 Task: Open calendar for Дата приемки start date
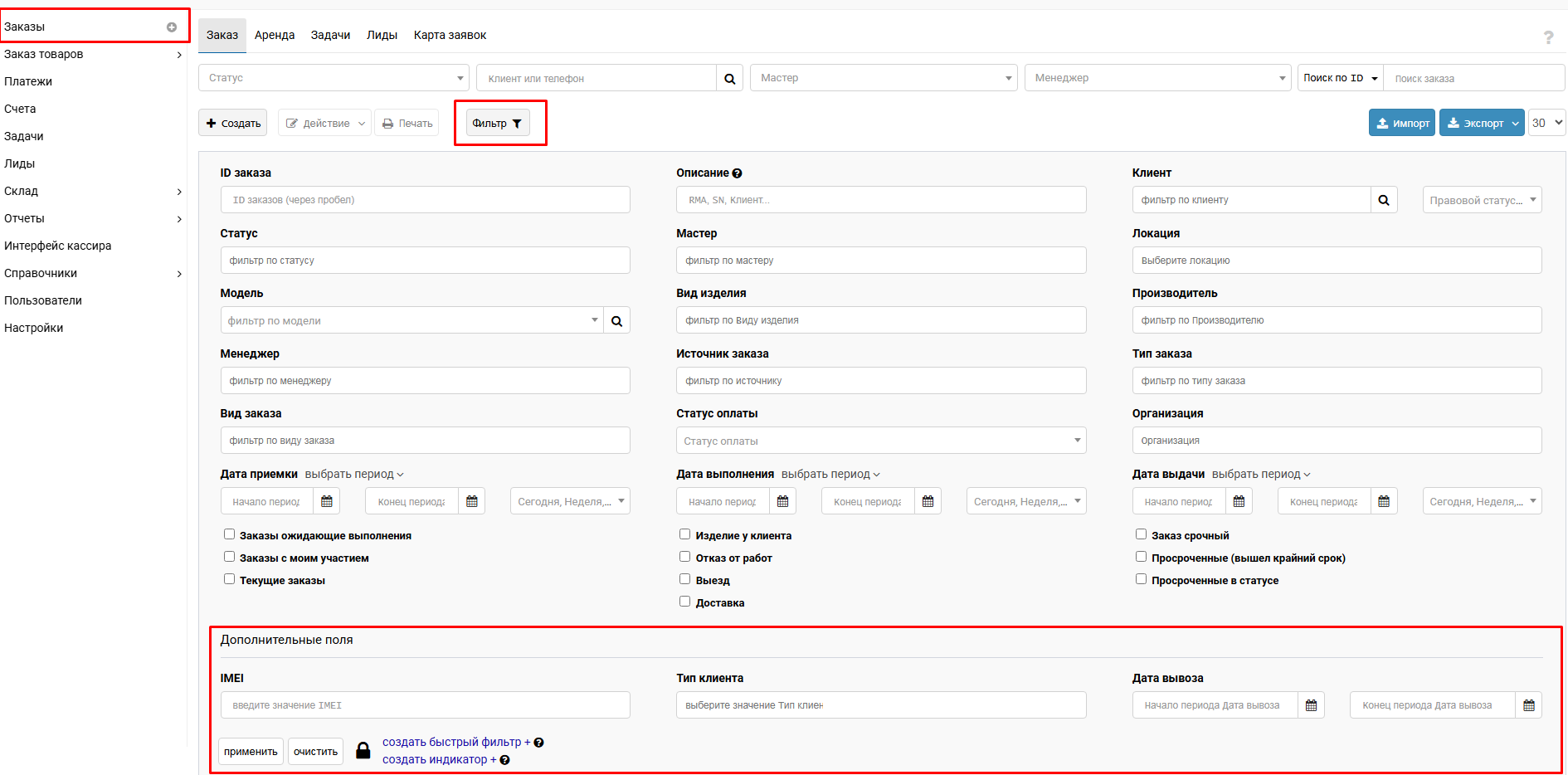[x=327, y=501]
